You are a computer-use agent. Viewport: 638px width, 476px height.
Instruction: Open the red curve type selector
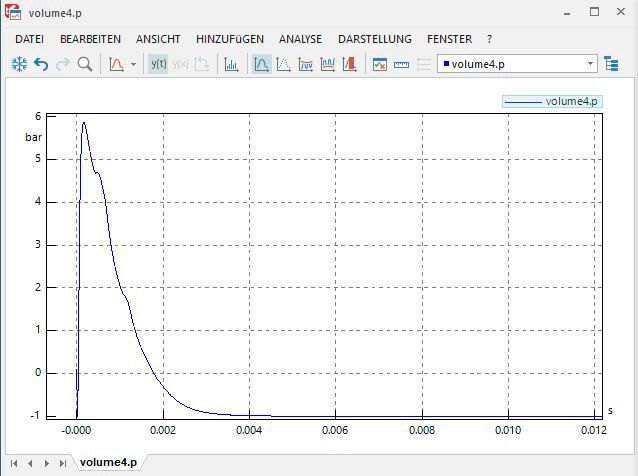pyautogui.click(x=116, y=64)
